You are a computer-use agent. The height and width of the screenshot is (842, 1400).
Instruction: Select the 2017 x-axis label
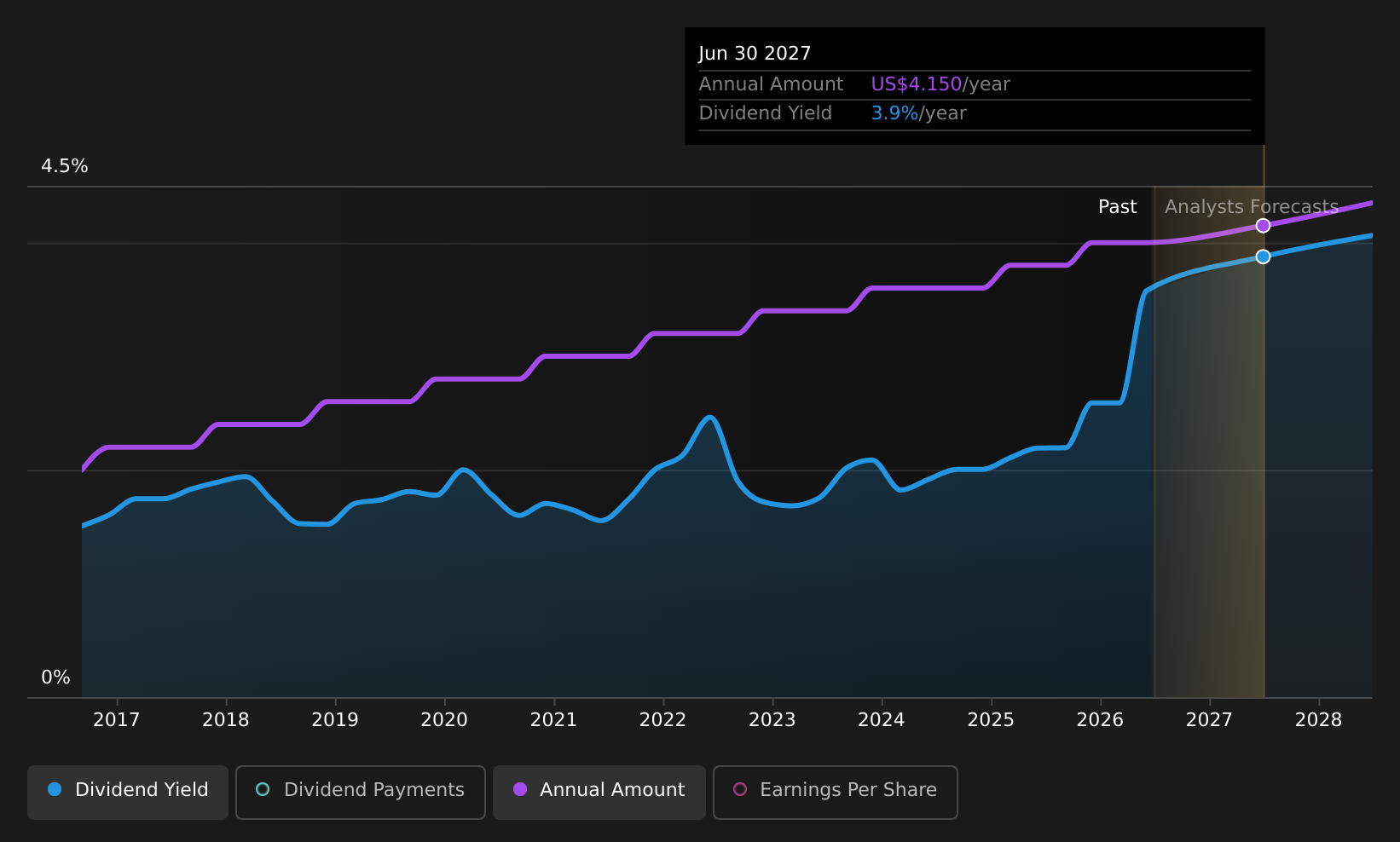[x=116, y=720]
